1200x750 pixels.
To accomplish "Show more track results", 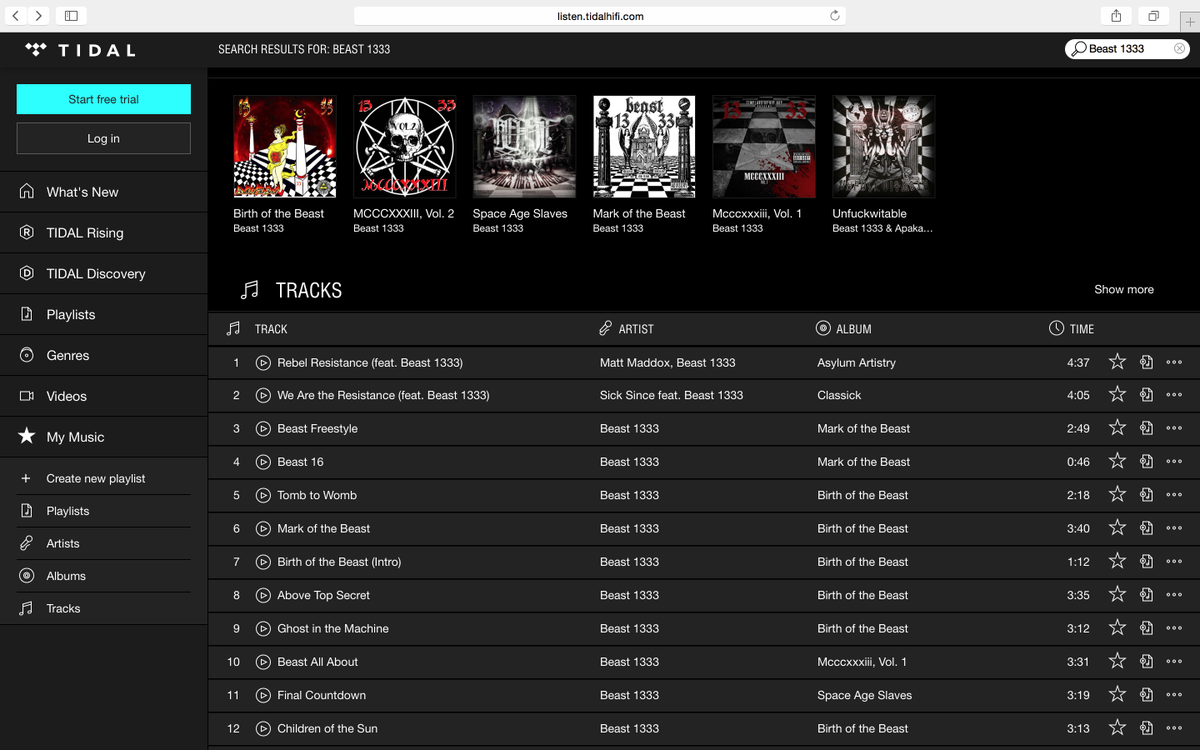I will 1124,289.
